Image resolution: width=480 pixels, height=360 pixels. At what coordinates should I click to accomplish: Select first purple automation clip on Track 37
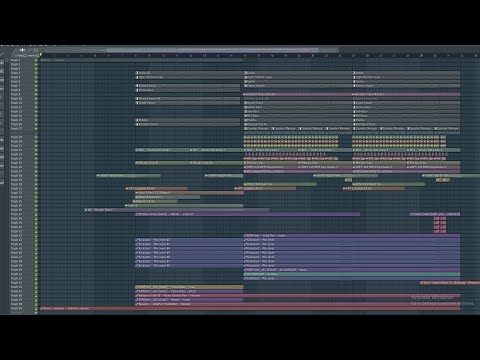(x=248, y=214)
